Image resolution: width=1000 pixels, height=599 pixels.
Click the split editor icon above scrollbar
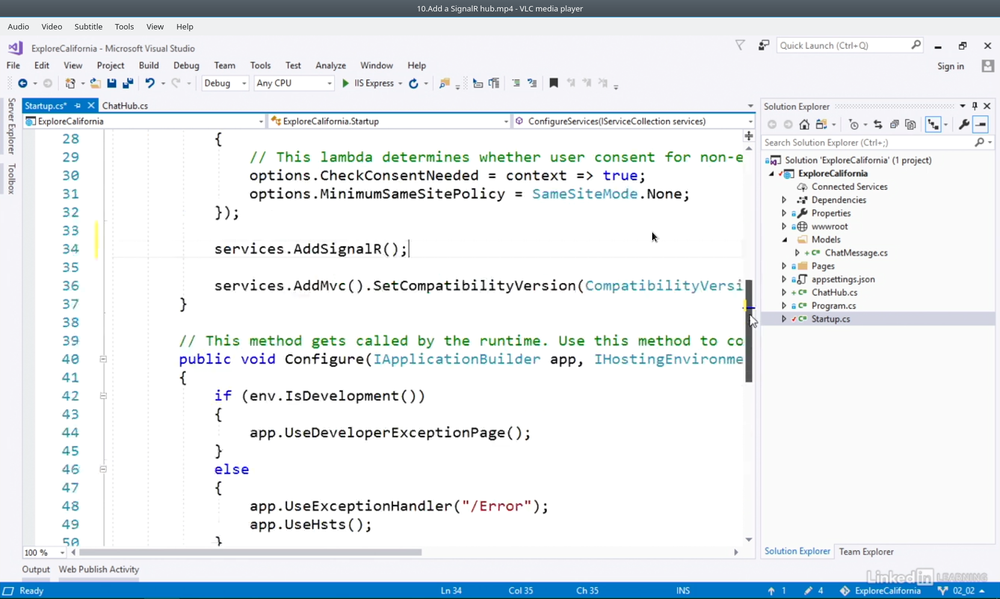[x=749, y=136]
